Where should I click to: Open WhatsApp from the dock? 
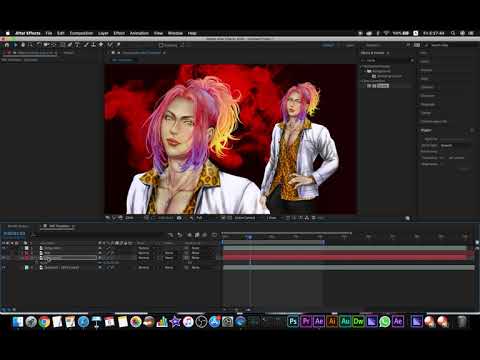pos(385,321)
